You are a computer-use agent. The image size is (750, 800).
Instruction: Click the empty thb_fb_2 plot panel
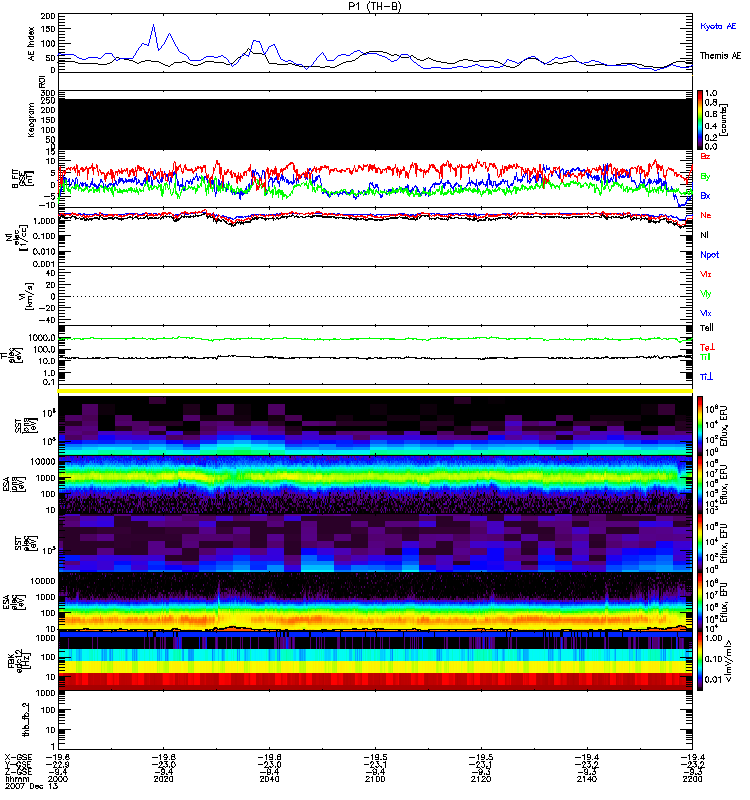(375, 720)
